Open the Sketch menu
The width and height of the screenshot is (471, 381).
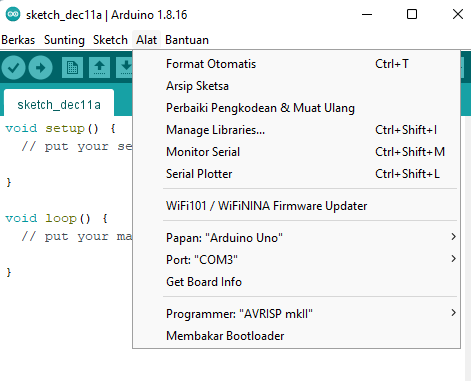[110, 40]
